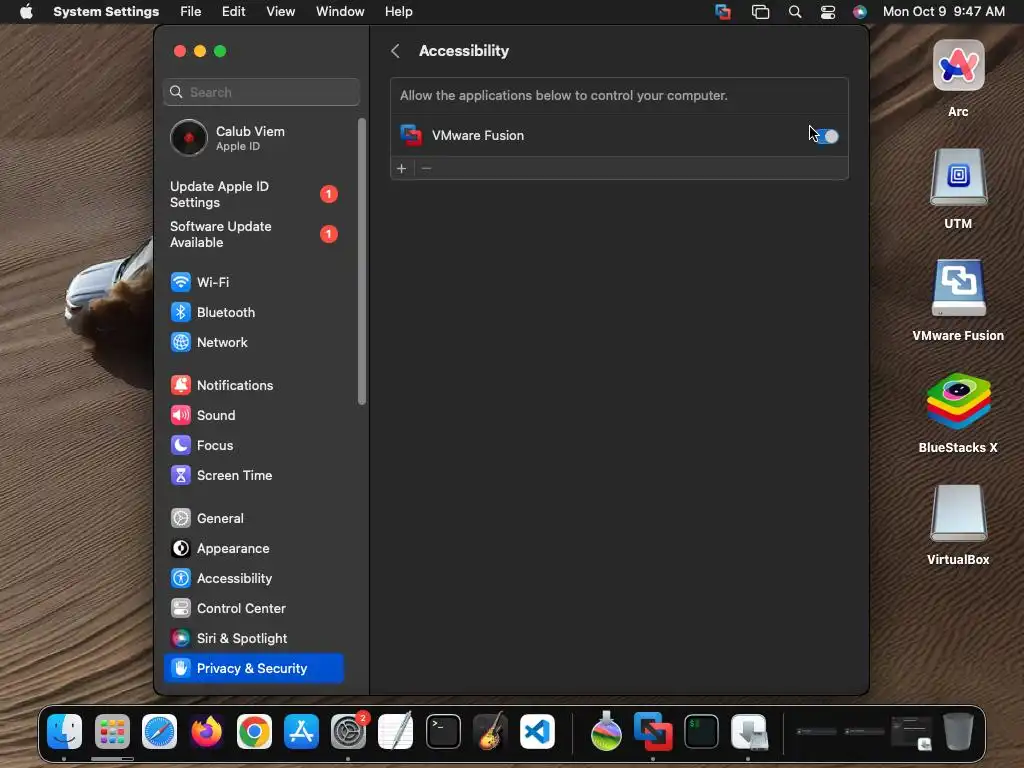
Task: Open Terminal from the Dock
Action: pyautogui.click(x=443, y=731)
